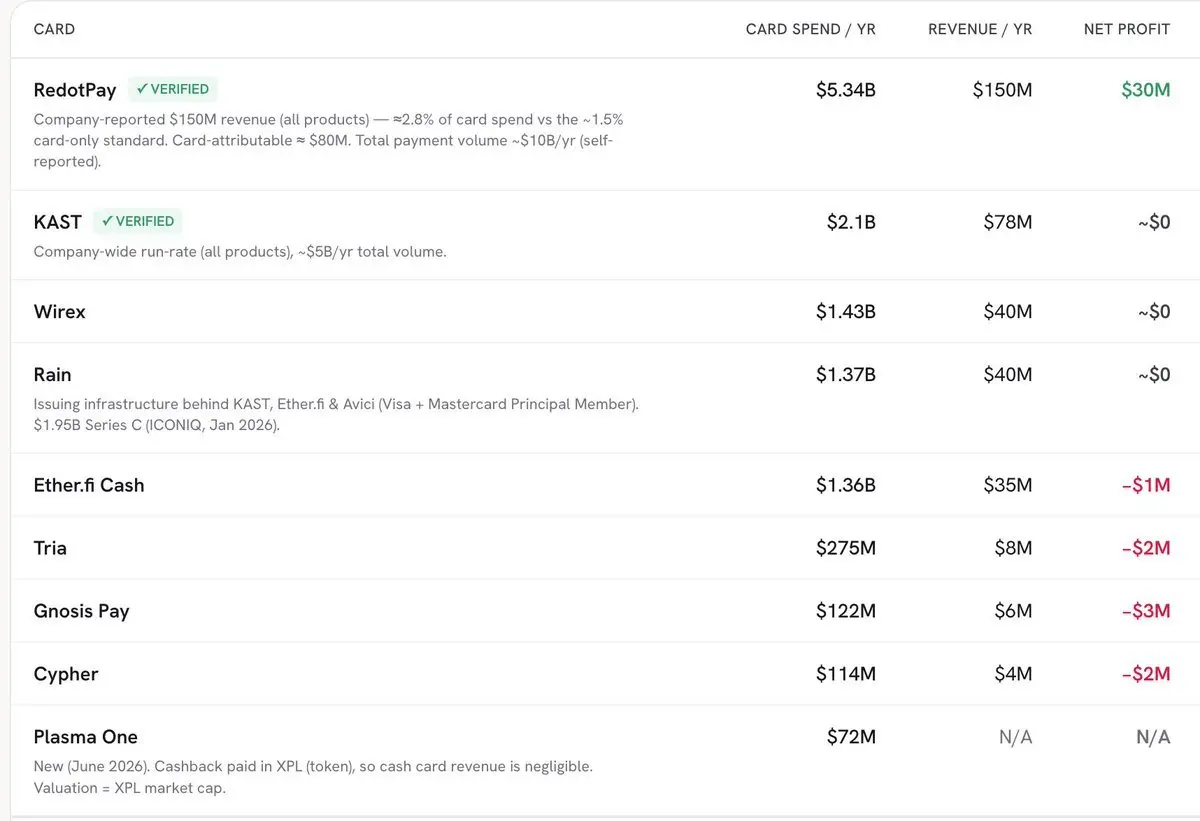Click the Tria card name
Viewport: 1200px width, 821px height.
[50, 548]
